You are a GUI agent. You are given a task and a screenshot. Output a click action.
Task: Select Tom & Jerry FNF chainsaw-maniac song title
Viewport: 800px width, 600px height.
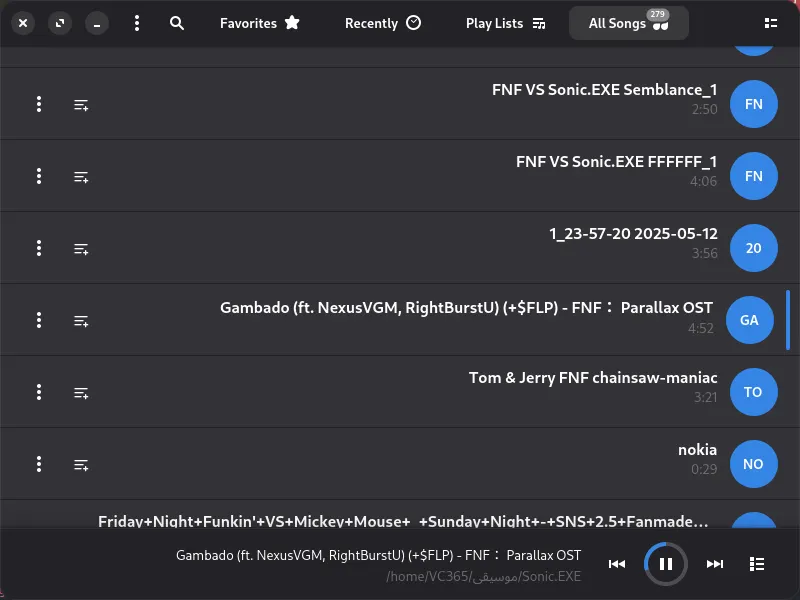[593, 378]
